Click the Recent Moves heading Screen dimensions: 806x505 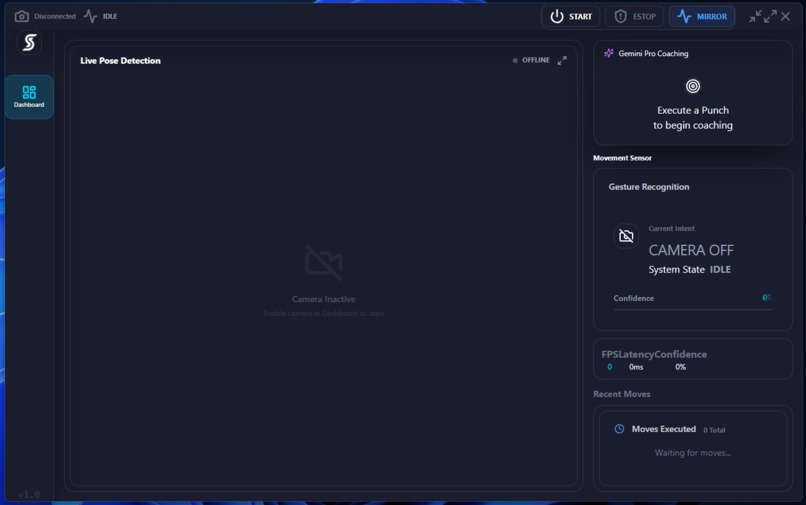[621, 394]
